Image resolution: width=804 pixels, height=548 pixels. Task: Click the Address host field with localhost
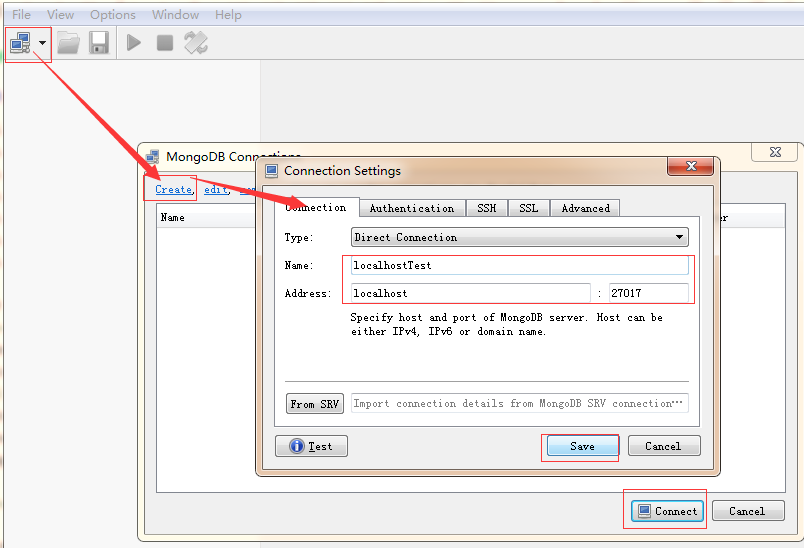coord(471,293)
